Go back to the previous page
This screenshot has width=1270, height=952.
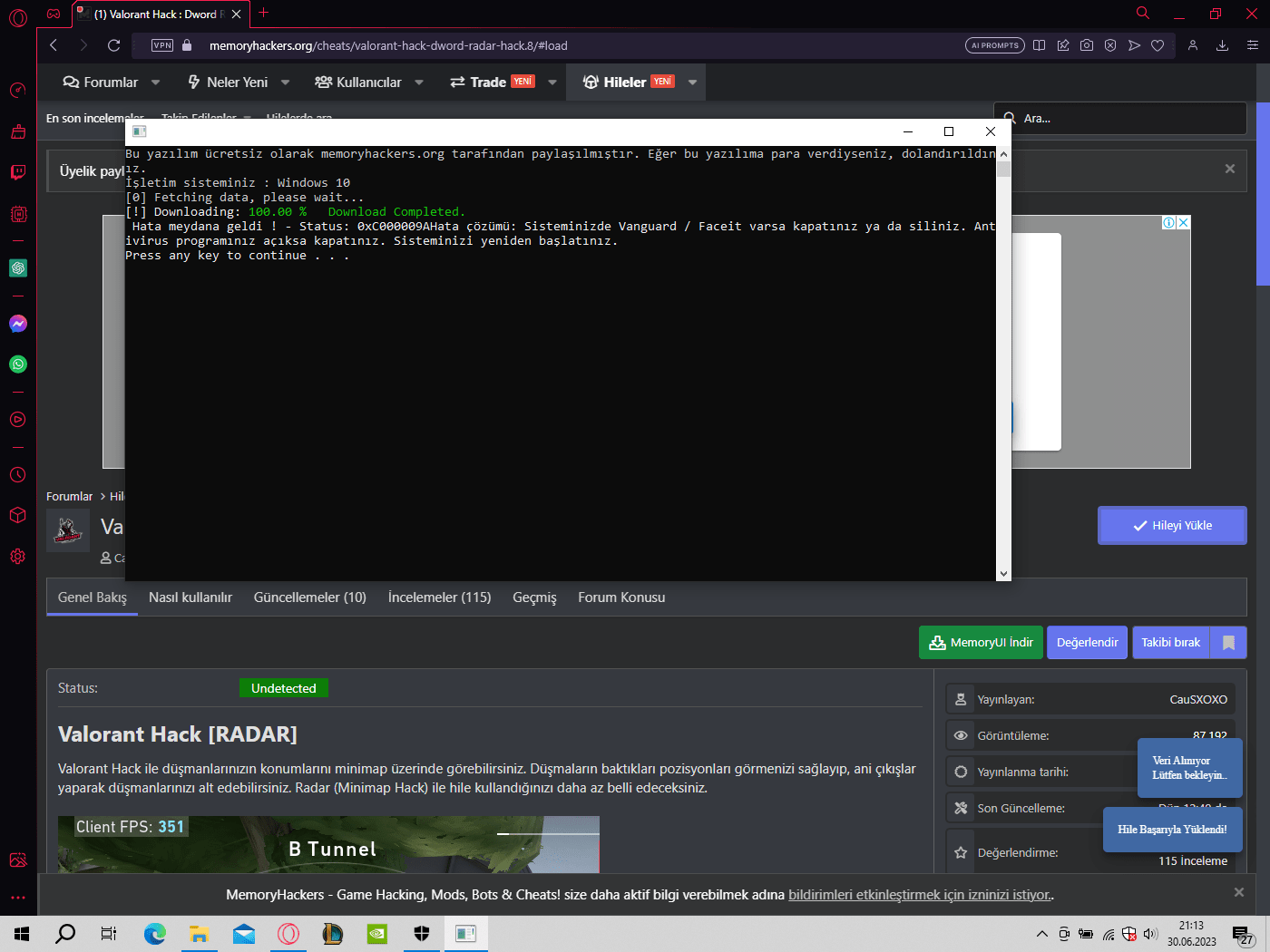tap(54, 45)
